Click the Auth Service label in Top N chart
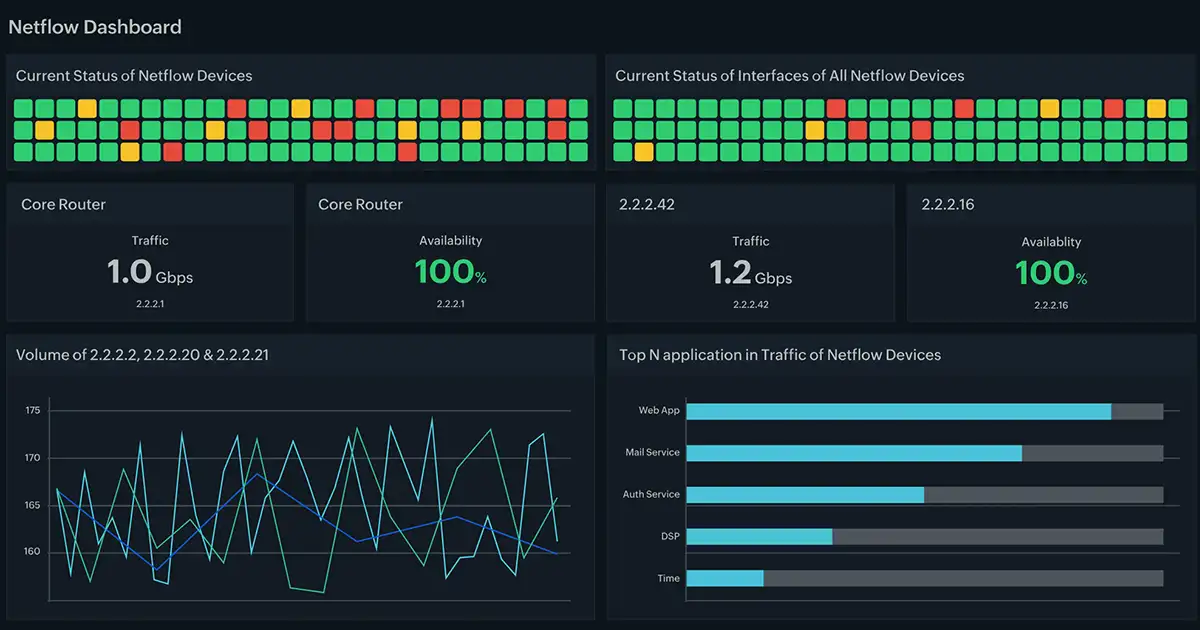This screenshot has width=1200, height=630. pyautogui.click(x=651, y=494)
